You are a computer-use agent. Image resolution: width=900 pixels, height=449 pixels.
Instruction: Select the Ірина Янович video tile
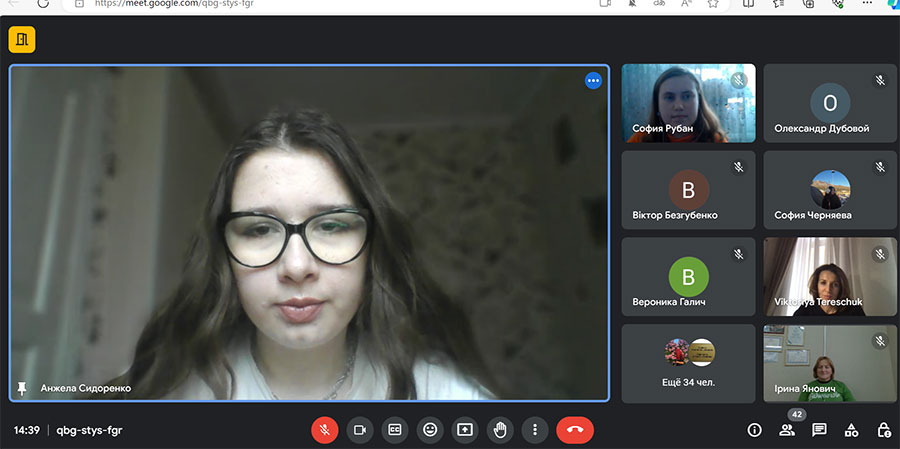click(x=830, y=363)
